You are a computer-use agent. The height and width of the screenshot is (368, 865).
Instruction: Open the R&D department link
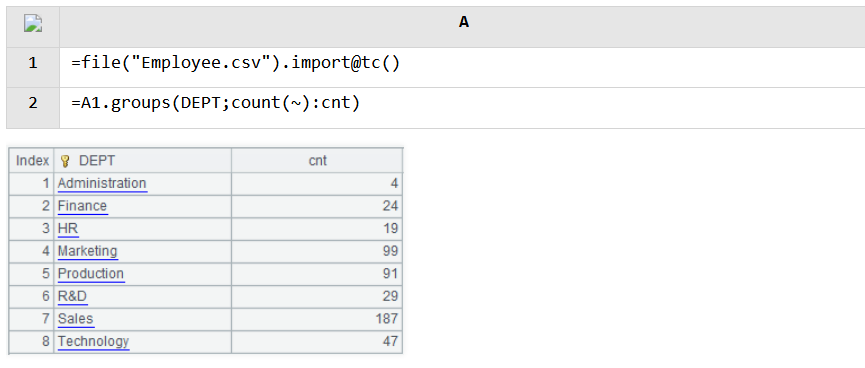coord(72,296)
